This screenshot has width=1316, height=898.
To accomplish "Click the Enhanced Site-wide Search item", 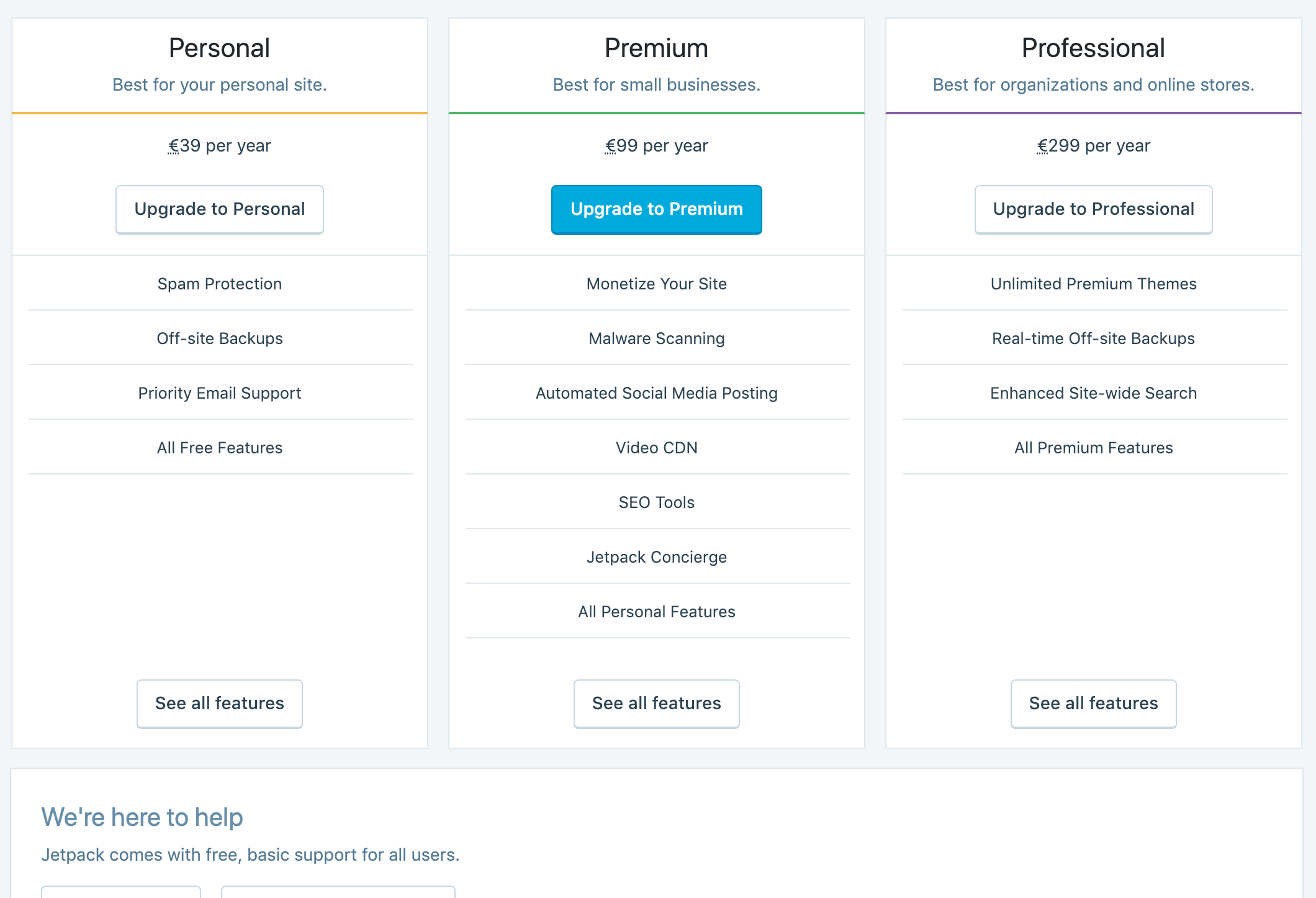I will 1094,393.
